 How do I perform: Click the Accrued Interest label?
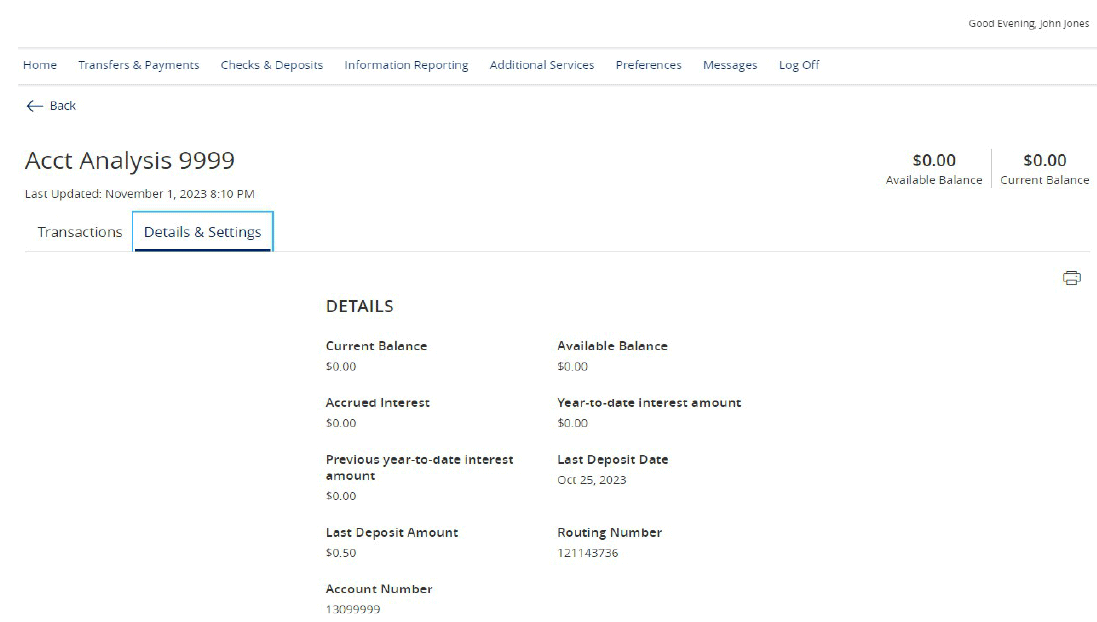[x=378, y=403]
